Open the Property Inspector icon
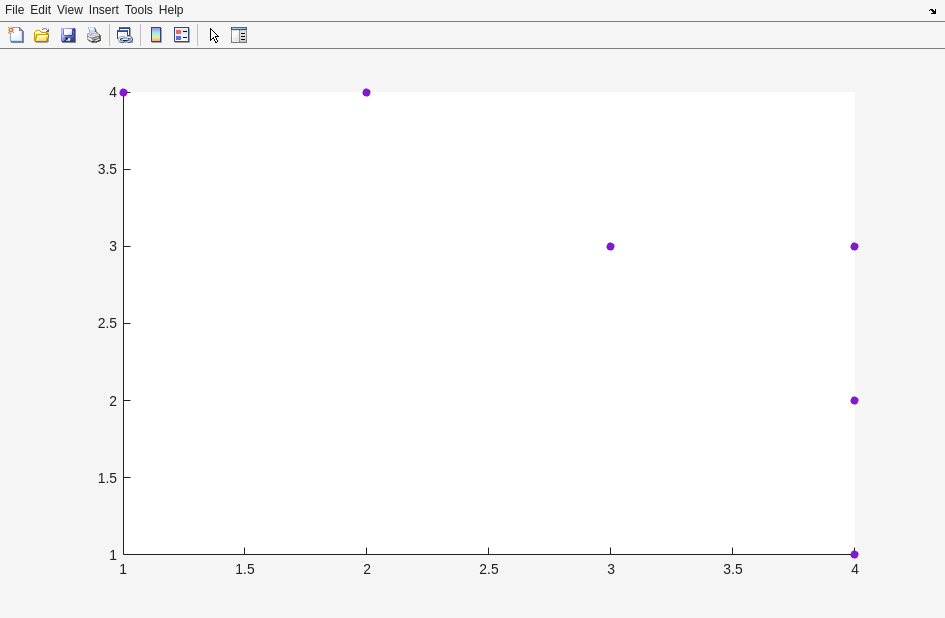Viewport: 945px width, 618px height. (x=239, y=35)
